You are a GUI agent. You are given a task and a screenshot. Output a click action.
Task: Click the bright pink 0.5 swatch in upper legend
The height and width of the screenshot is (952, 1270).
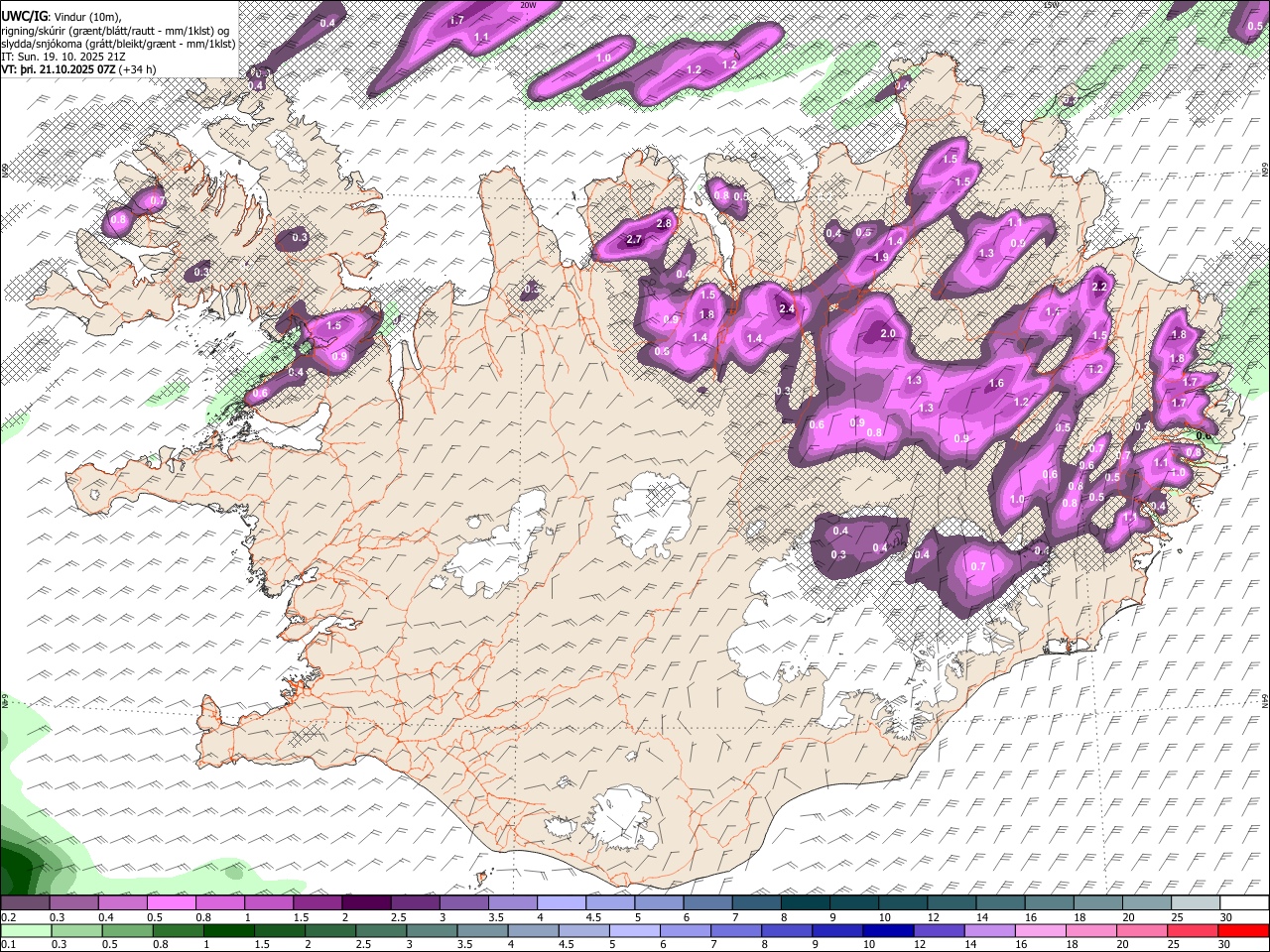[x=171, y=903]
